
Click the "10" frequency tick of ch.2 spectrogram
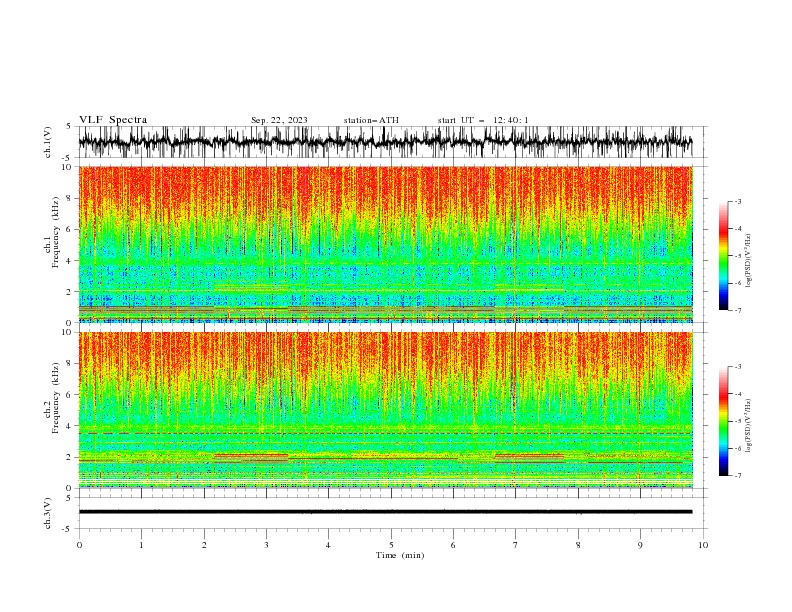(x=68, y=332)
